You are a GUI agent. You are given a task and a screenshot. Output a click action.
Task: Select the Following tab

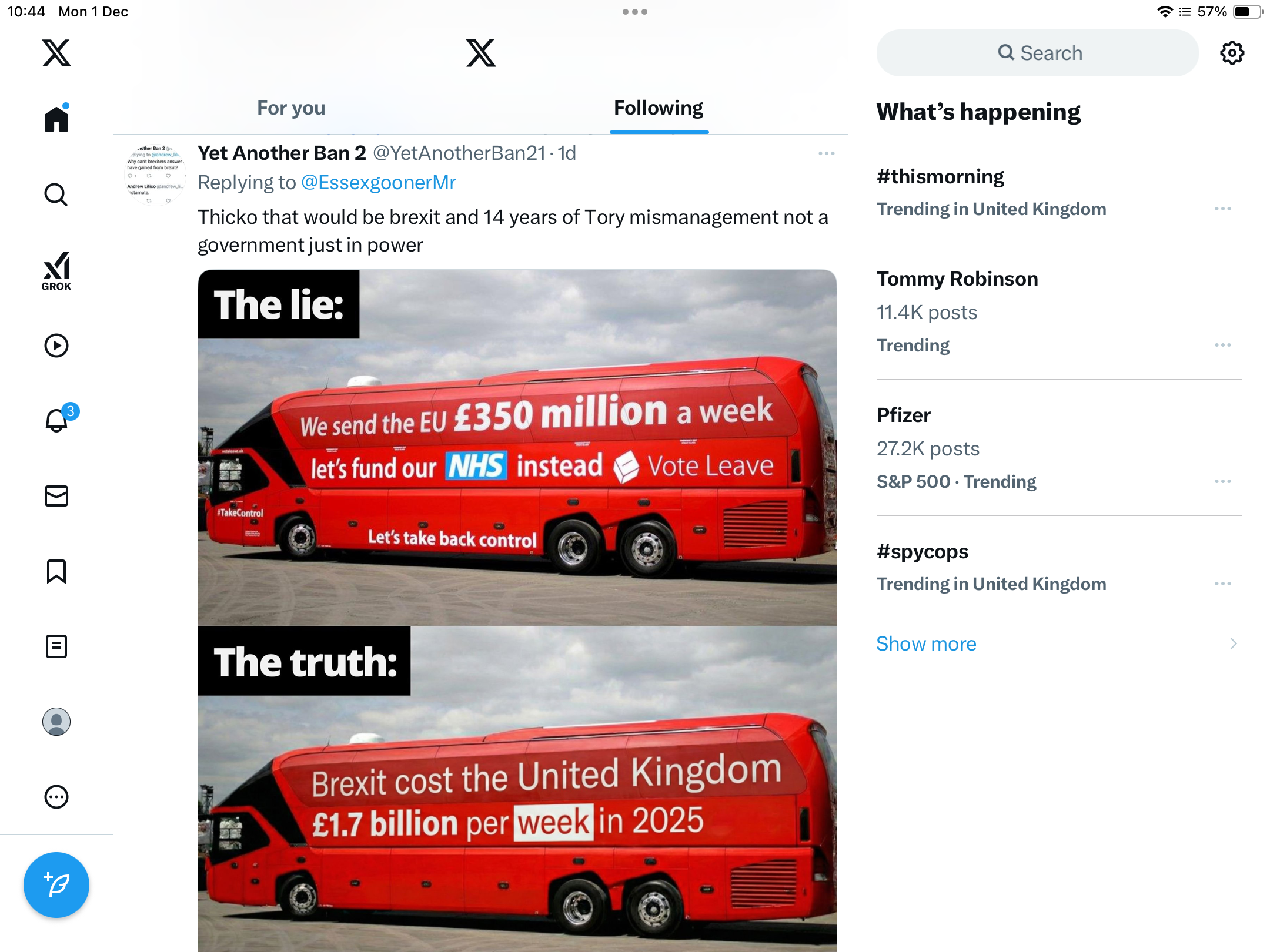(x=659, y=108)
